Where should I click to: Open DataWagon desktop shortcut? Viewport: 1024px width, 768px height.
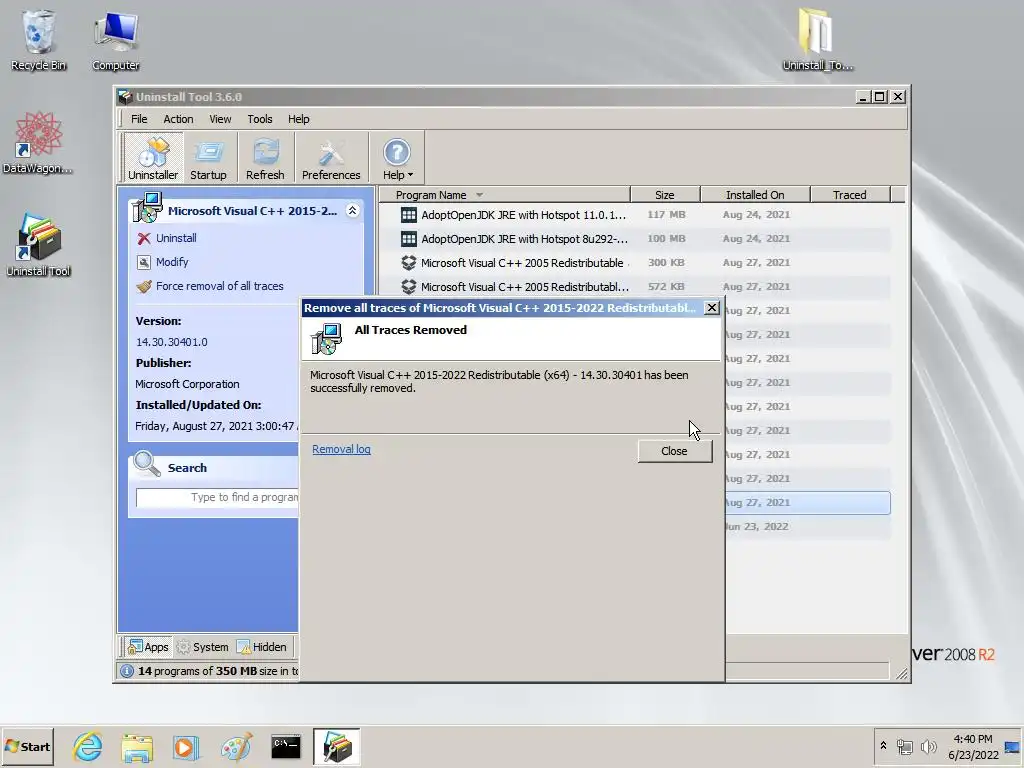[38, 143]
